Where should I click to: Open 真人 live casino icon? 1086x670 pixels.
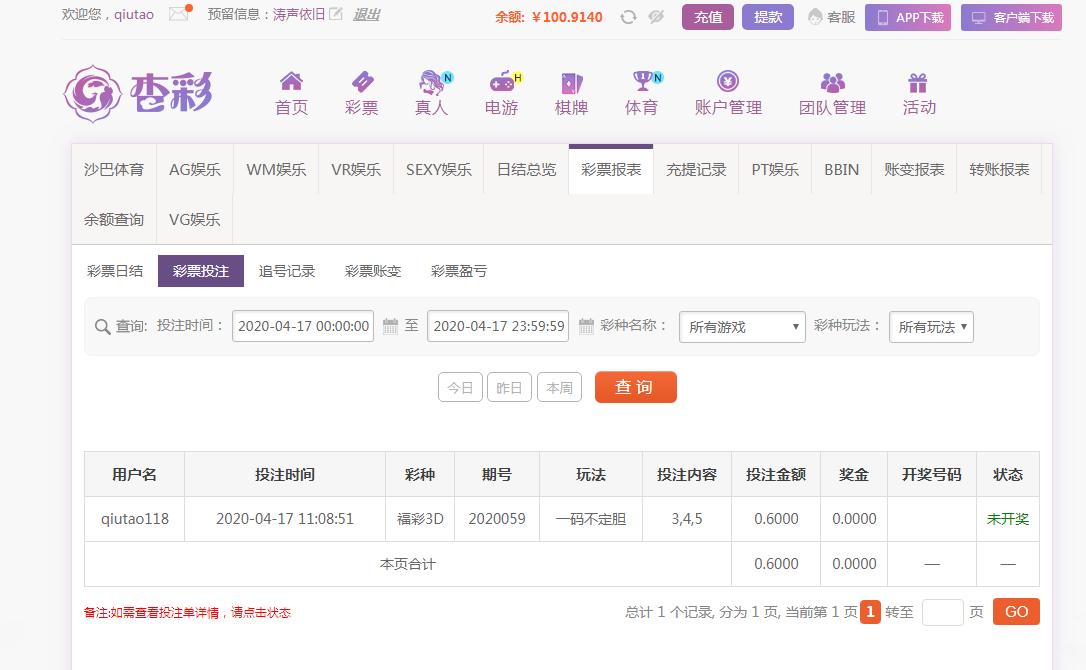coord(434,82)
